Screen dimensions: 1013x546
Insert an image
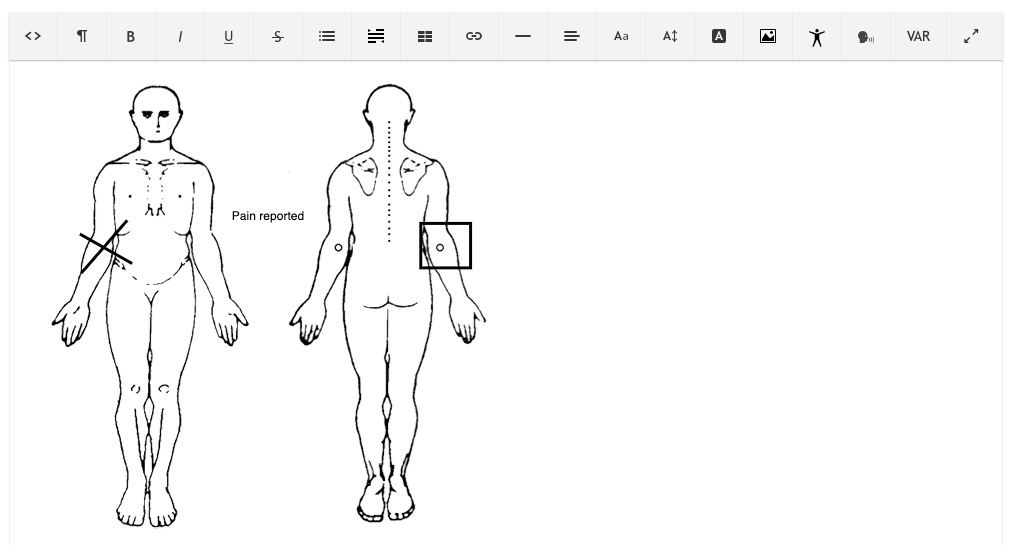coord(768,36)
